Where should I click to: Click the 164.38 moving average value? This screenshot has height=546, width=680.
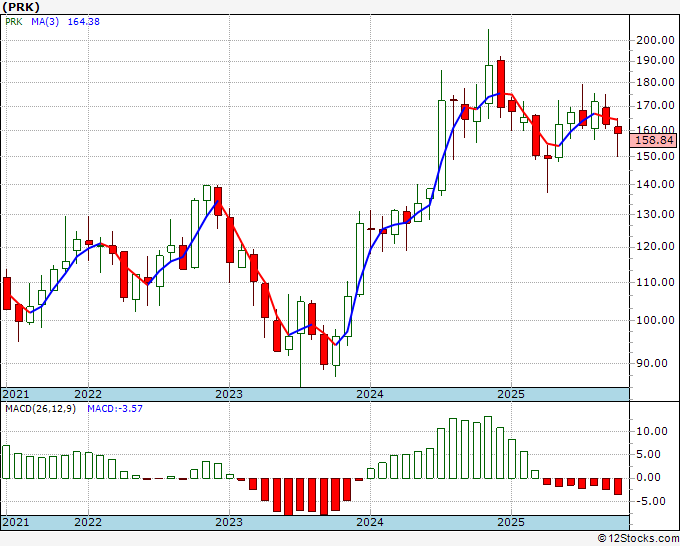point(87,26)
